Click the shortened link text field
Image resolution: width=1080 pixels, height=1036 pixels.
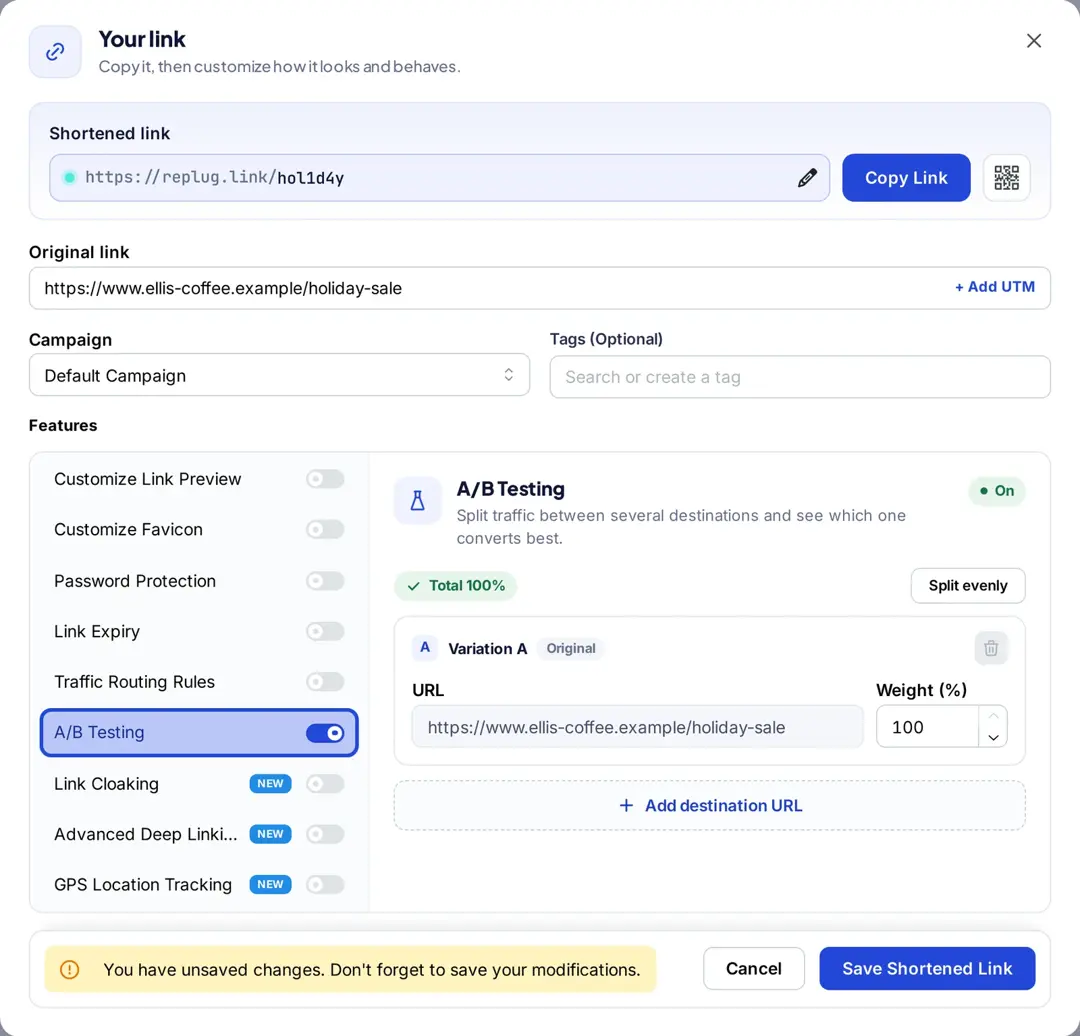439,178
